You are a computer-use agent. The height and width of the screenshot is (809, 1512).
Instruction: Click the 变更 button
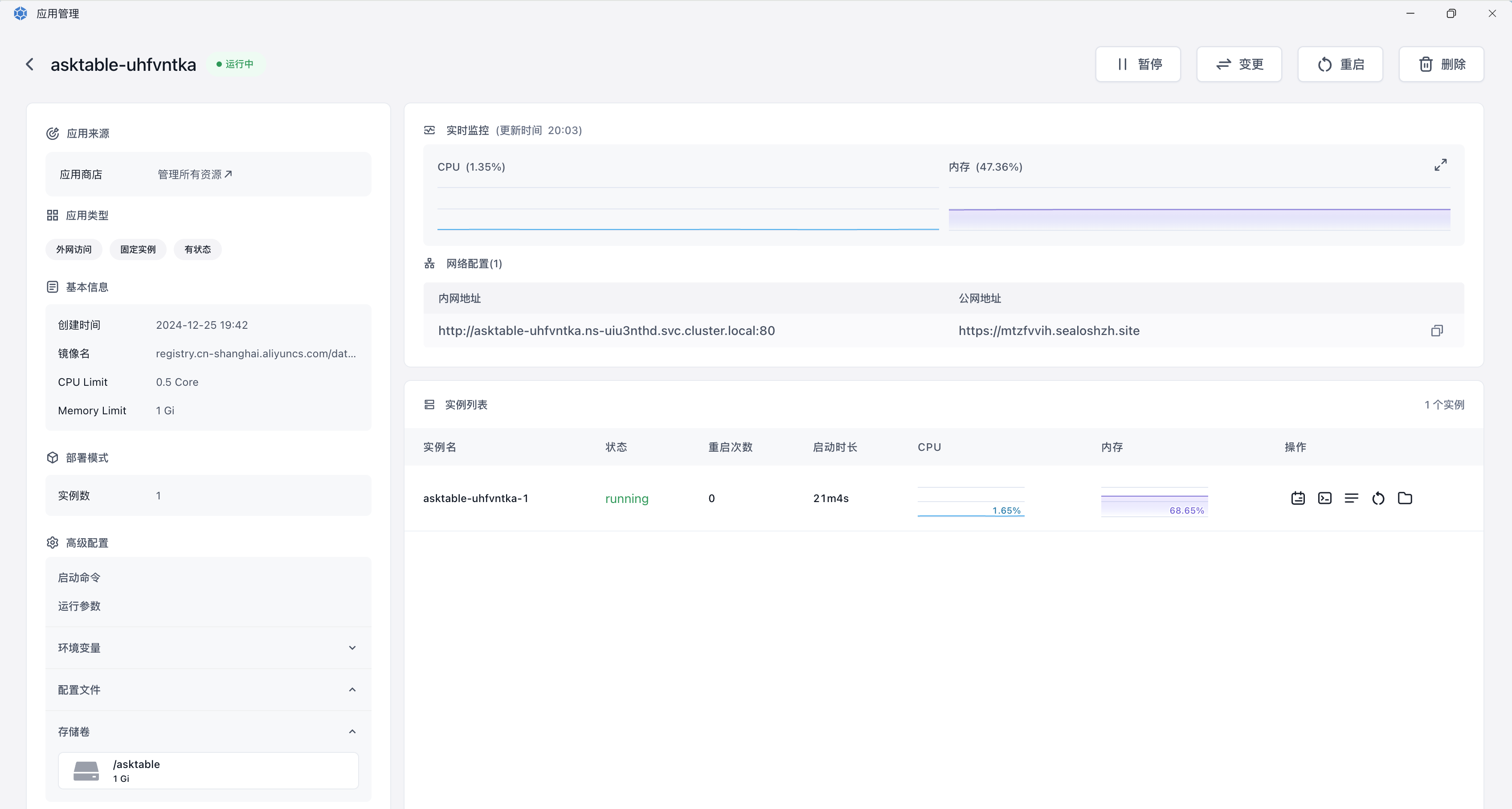[1238, 65]
